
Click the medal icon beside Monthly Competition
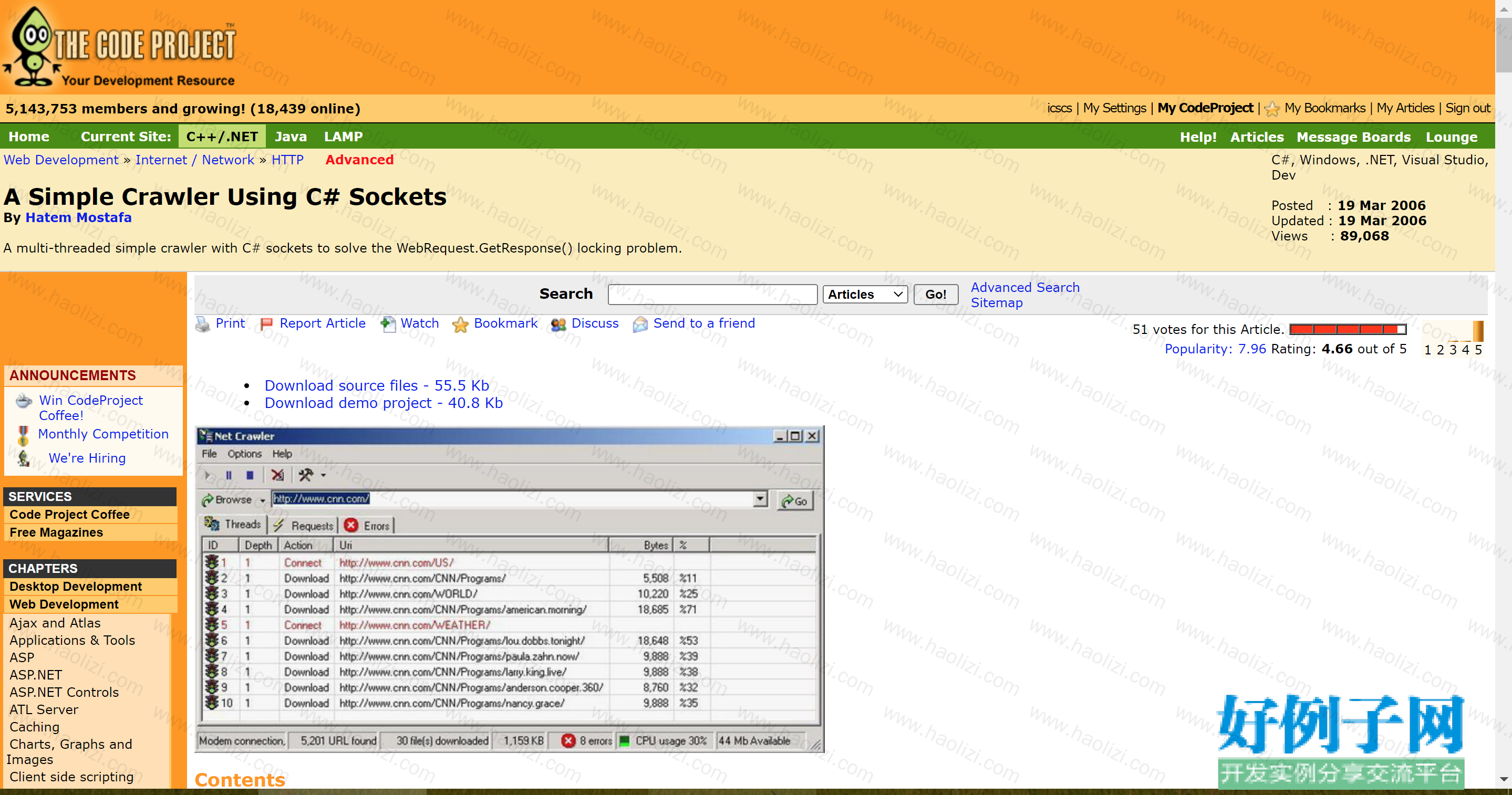(x=23, y=435)
